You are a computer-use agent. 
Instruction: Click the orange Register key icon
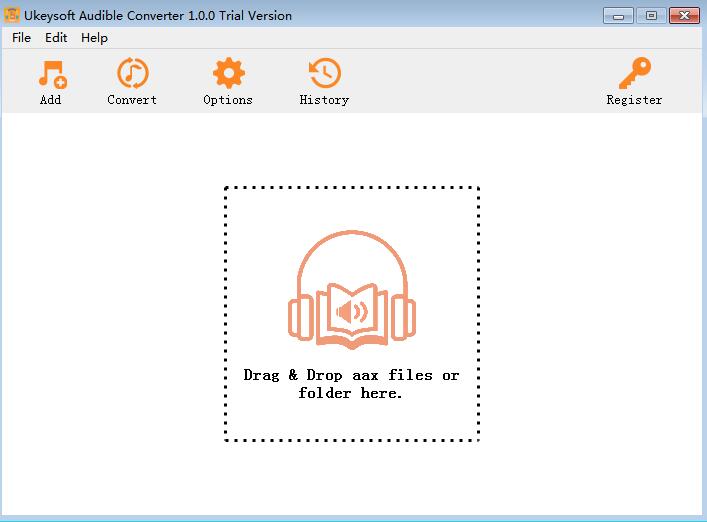635,73
